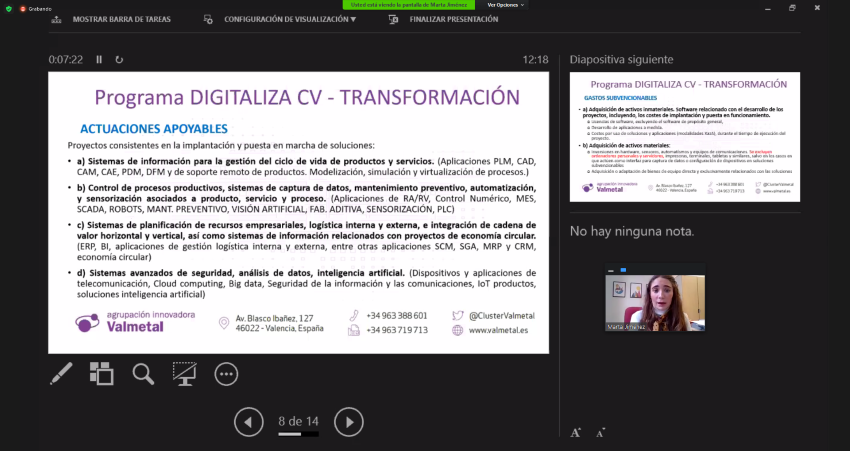Open the Ver Opciones dropdown
Screen dimensions: 850x451
[506, 5]
